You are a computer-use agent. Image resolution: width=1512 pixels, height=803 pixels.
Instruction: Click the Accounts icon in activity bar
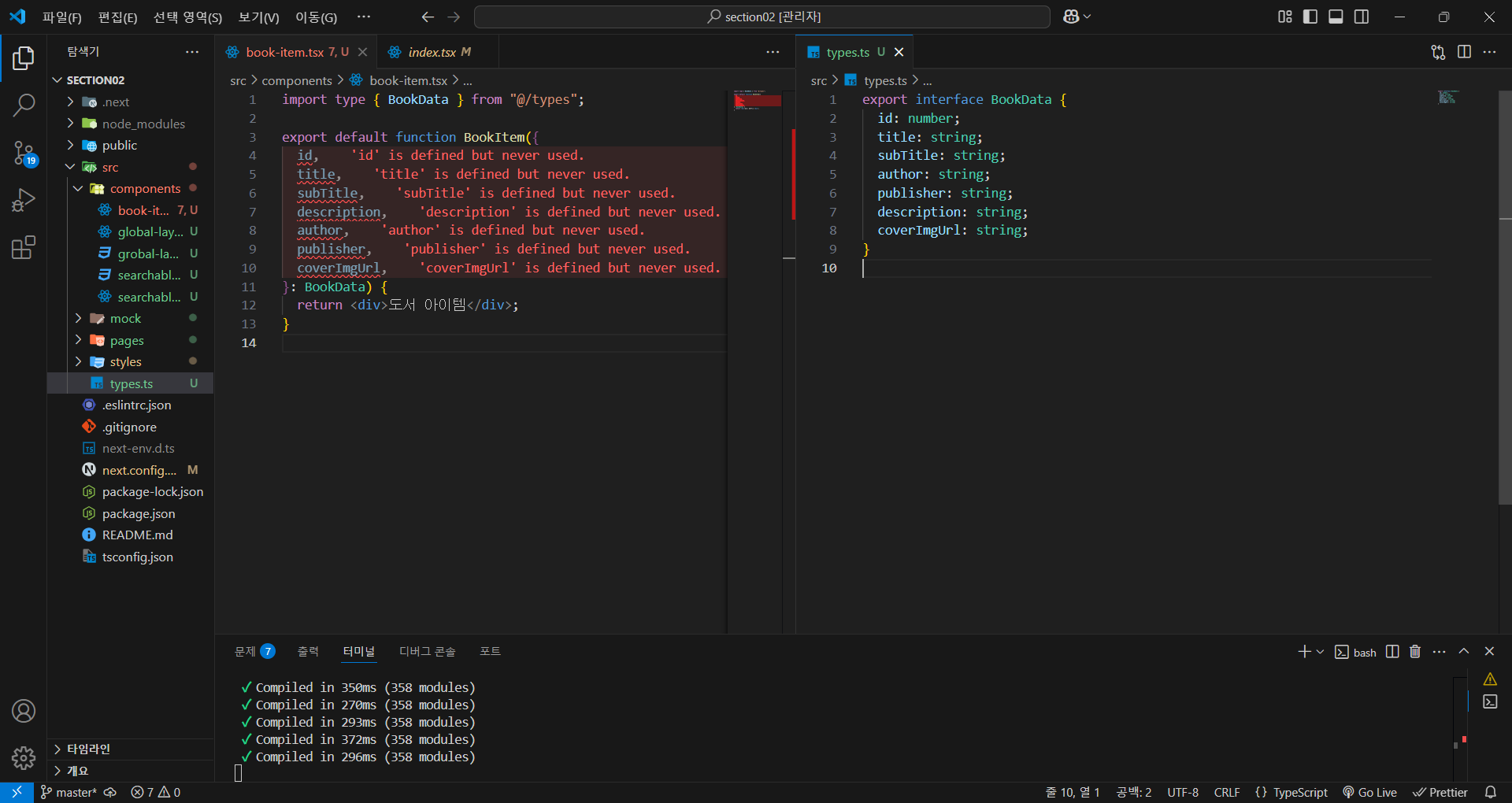[24, 711]
